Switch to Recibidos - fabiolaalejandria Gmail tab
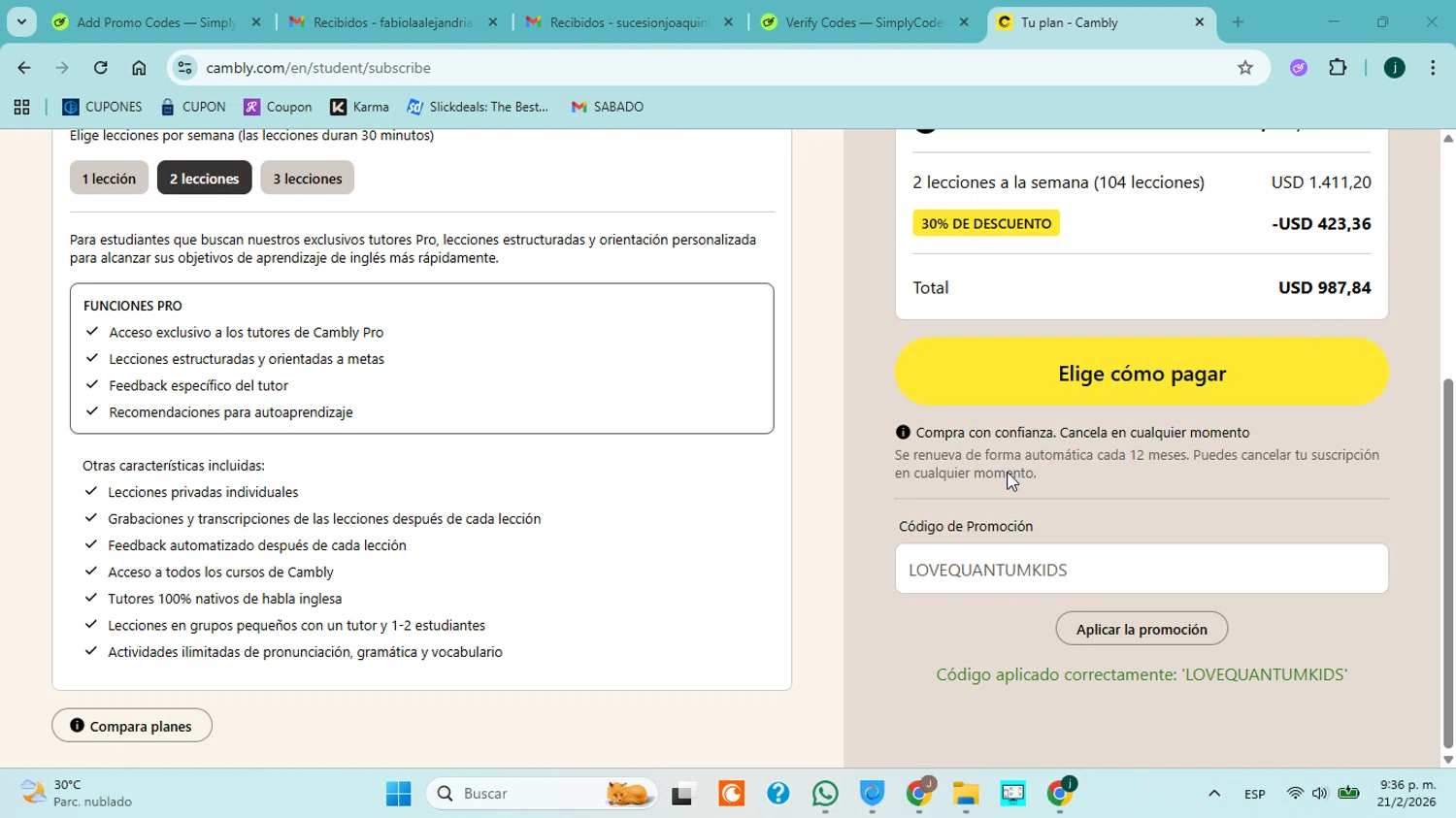This screenshot has width=1456, height=818. click(x=393, y=21)
